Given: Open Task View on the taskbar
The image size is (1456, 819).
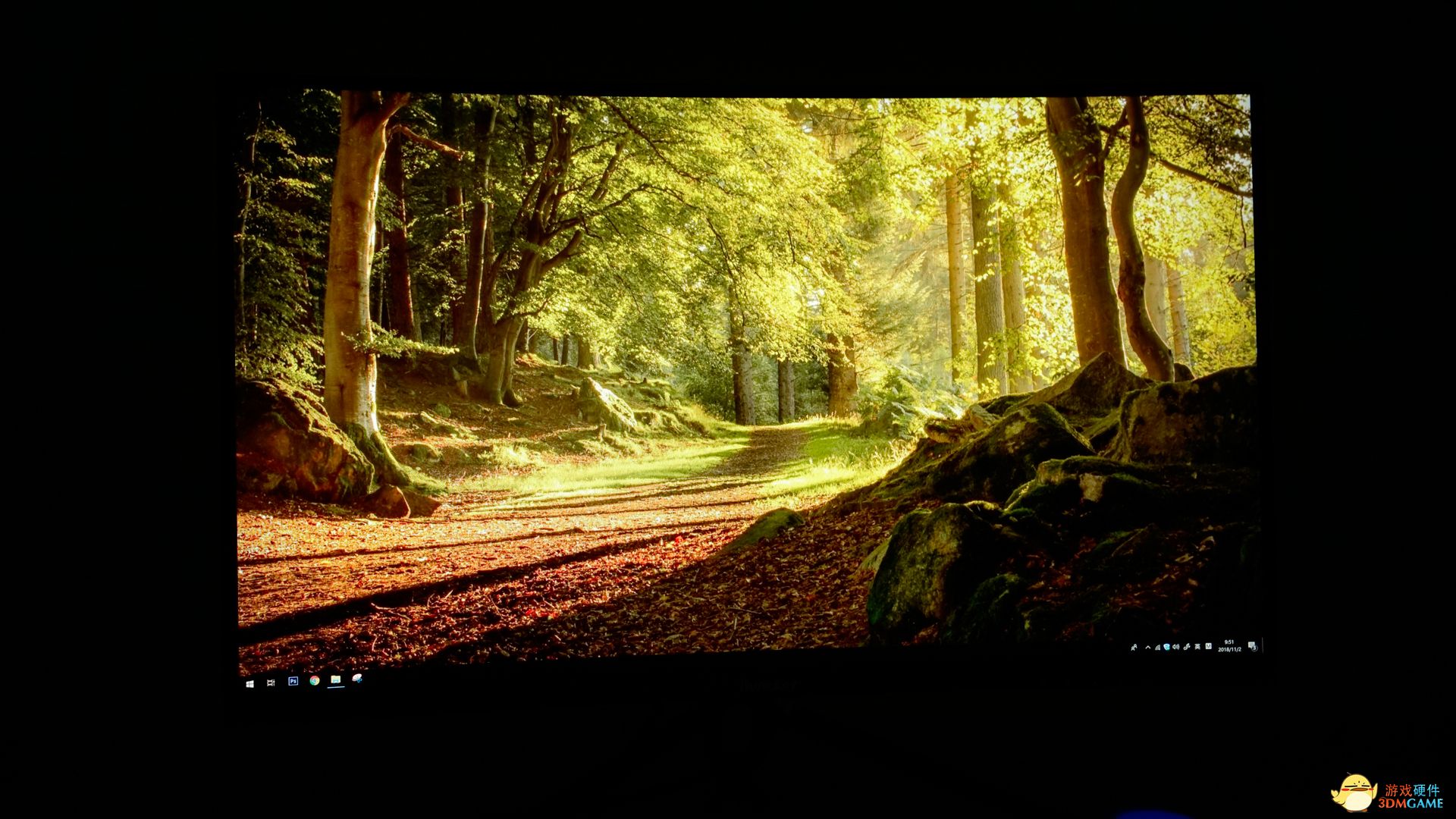Looking at the screenshot, I should click(271, 682).
